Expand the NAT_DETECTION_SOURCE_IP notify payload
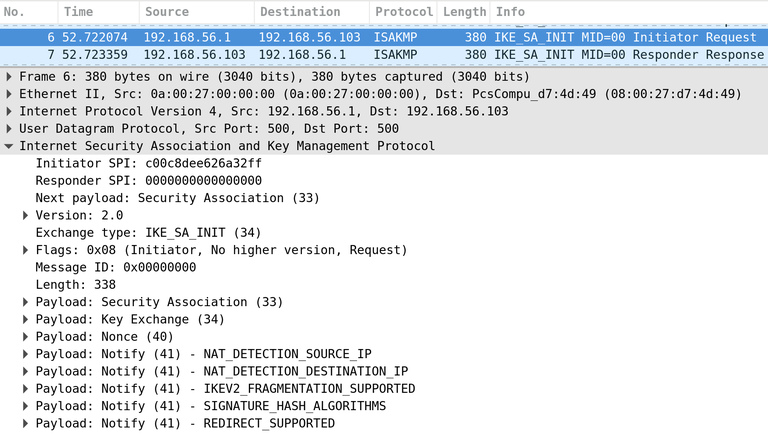 click(x=25, y=354)
